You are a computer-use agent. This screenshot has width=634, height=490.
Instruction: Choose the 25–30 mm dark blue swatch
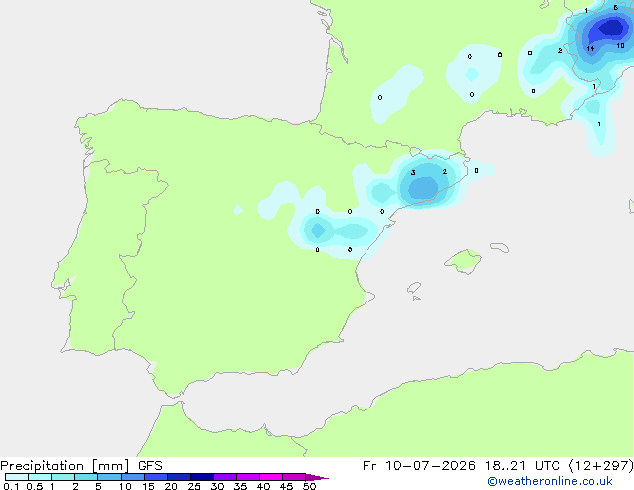click(202, 477)
